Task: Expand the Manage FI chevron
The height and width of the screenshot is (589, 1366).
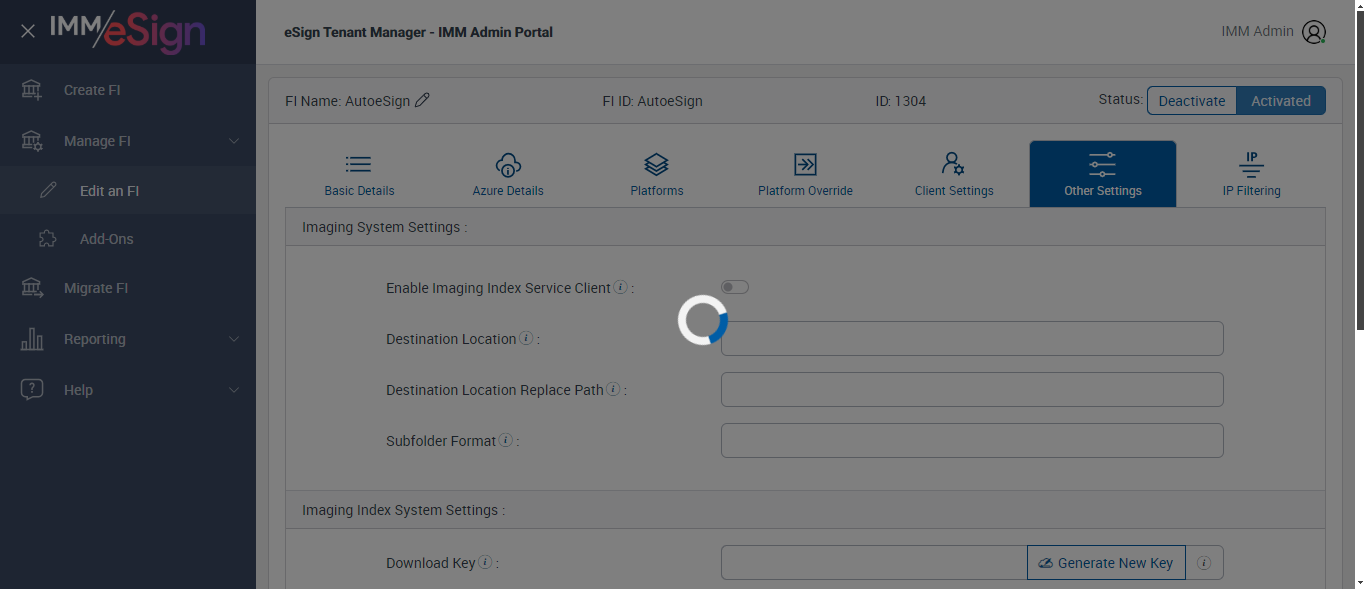Action: (x=234, y=141)
